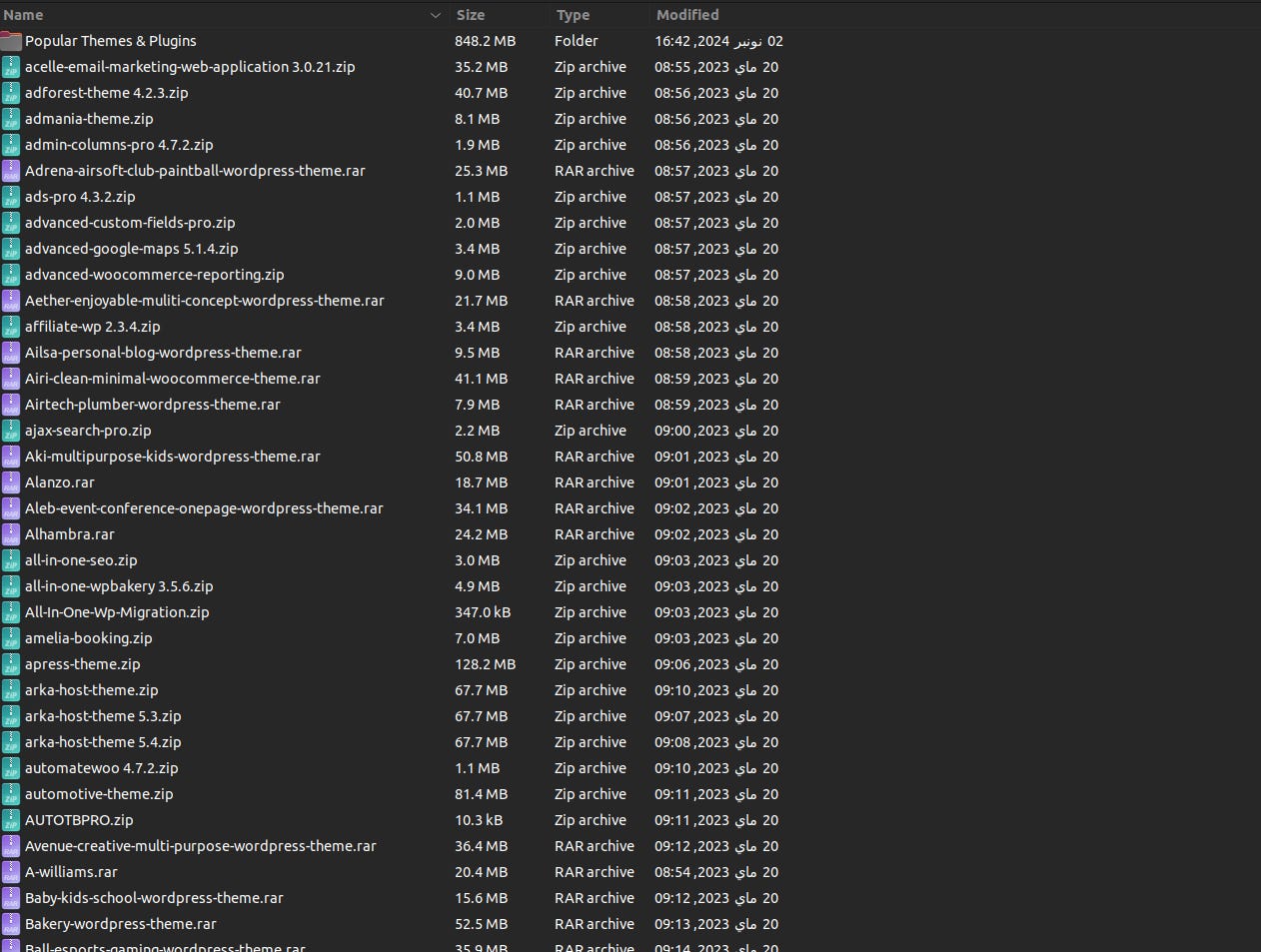Screen dimensions: 1261x952
Task: Click the 10.3 kB size value
Action: 479,820
